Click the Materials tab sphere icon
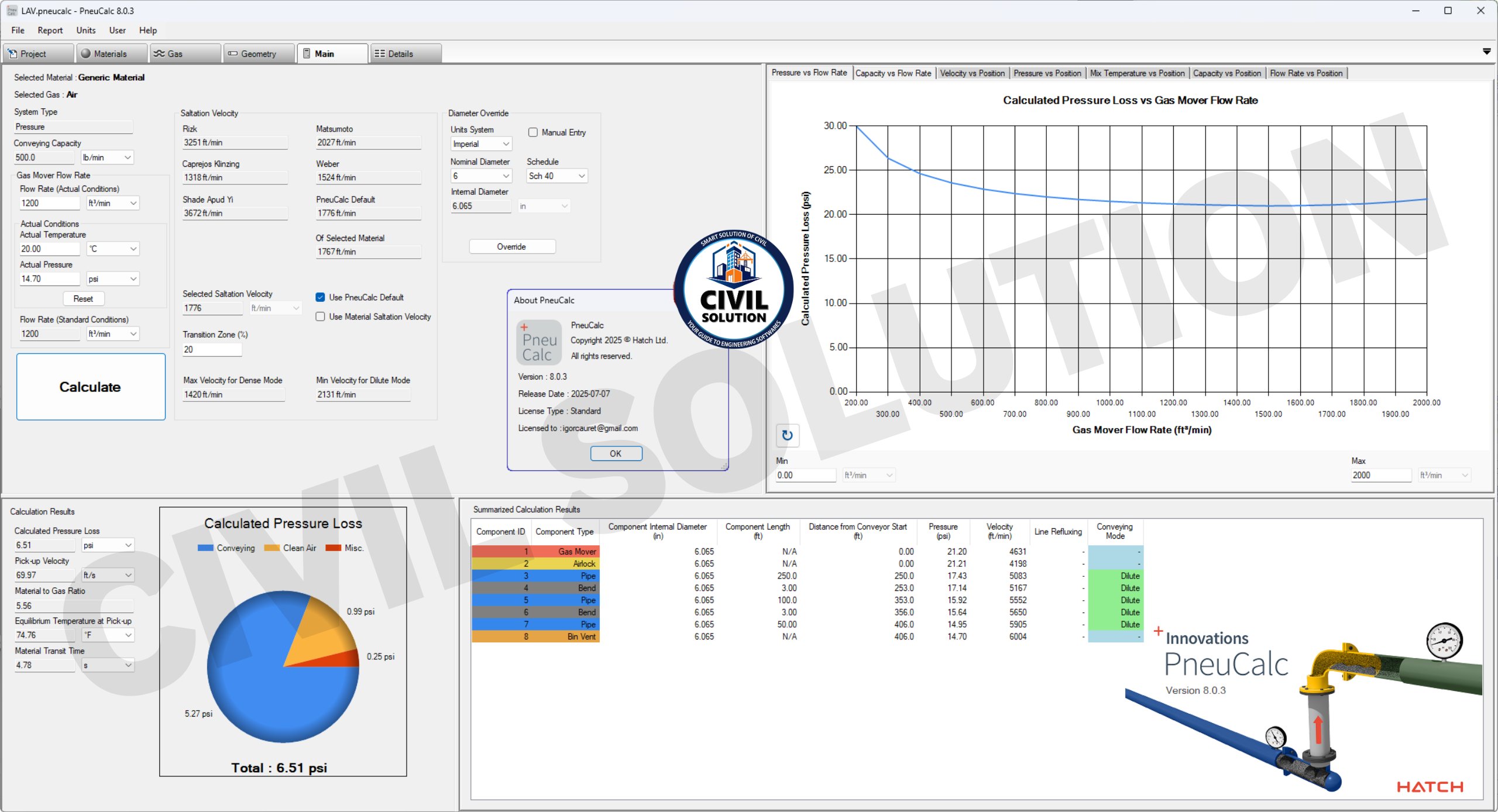Image resolution: width=1498 pixels, height=812 pixels. pyautogui.click(x=86, y=54)
